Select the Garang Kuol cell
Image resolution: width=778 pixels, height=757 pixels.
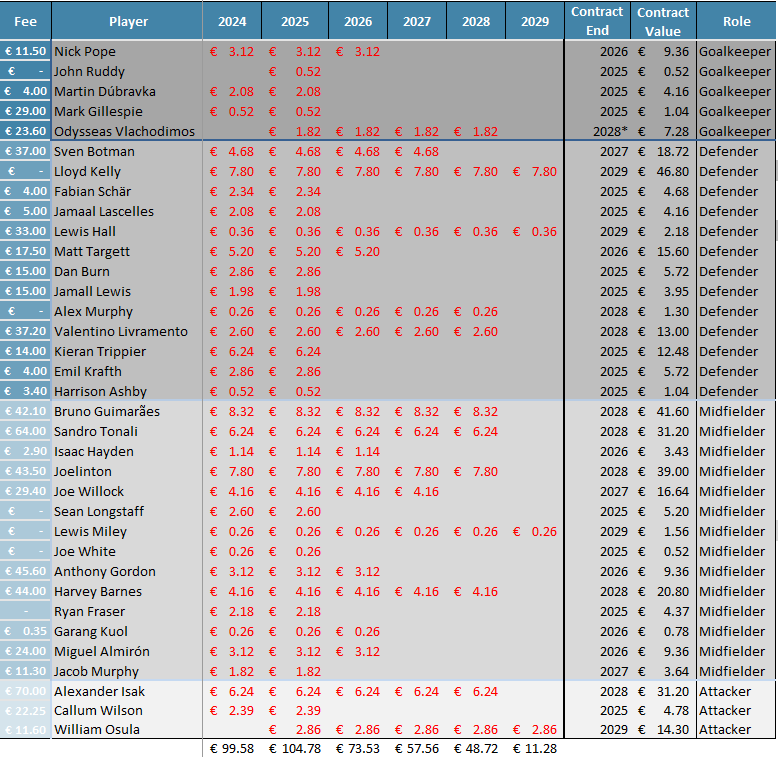point(127,631)
